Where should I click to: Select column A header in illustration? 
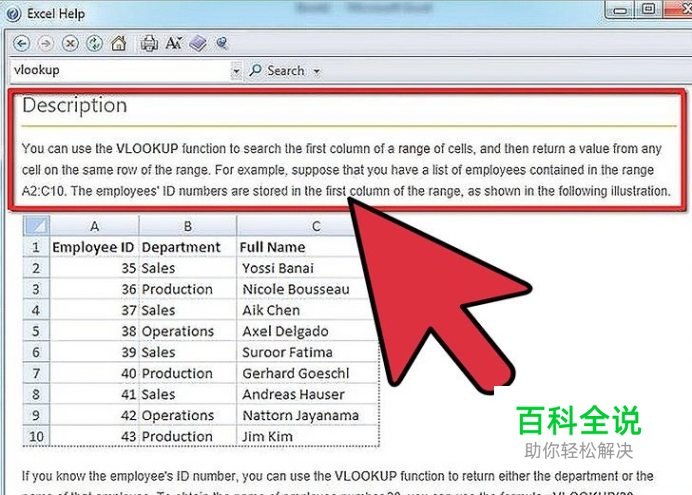(94, 226)
